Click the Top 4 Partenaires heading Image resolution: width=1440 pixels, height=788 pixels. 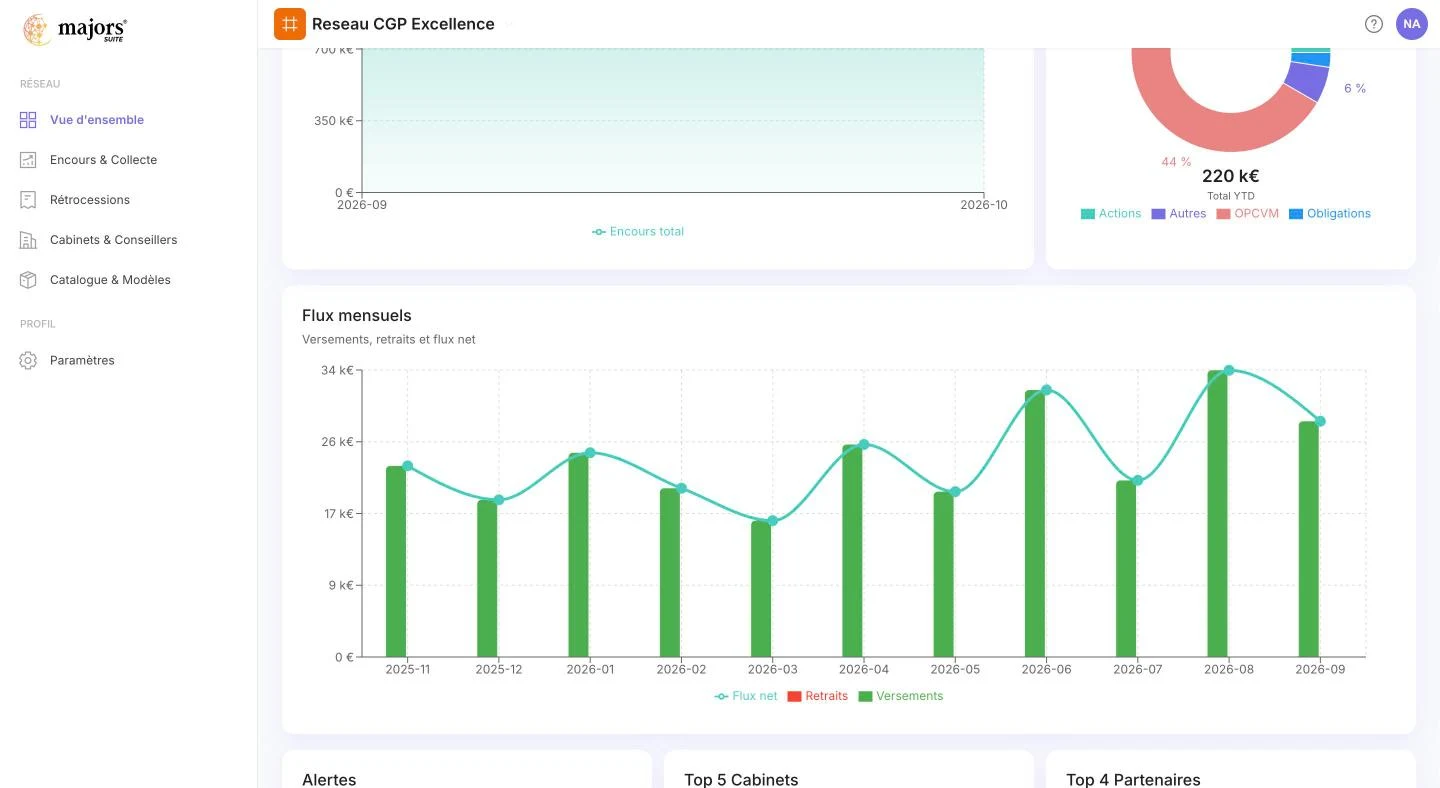pyautogui.click(x=1133, y=779)
